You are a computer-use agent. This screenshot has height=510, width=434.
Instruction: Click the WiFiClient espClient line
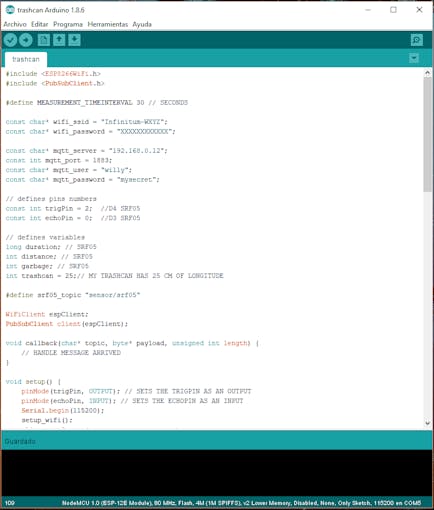tap(47, 314)
